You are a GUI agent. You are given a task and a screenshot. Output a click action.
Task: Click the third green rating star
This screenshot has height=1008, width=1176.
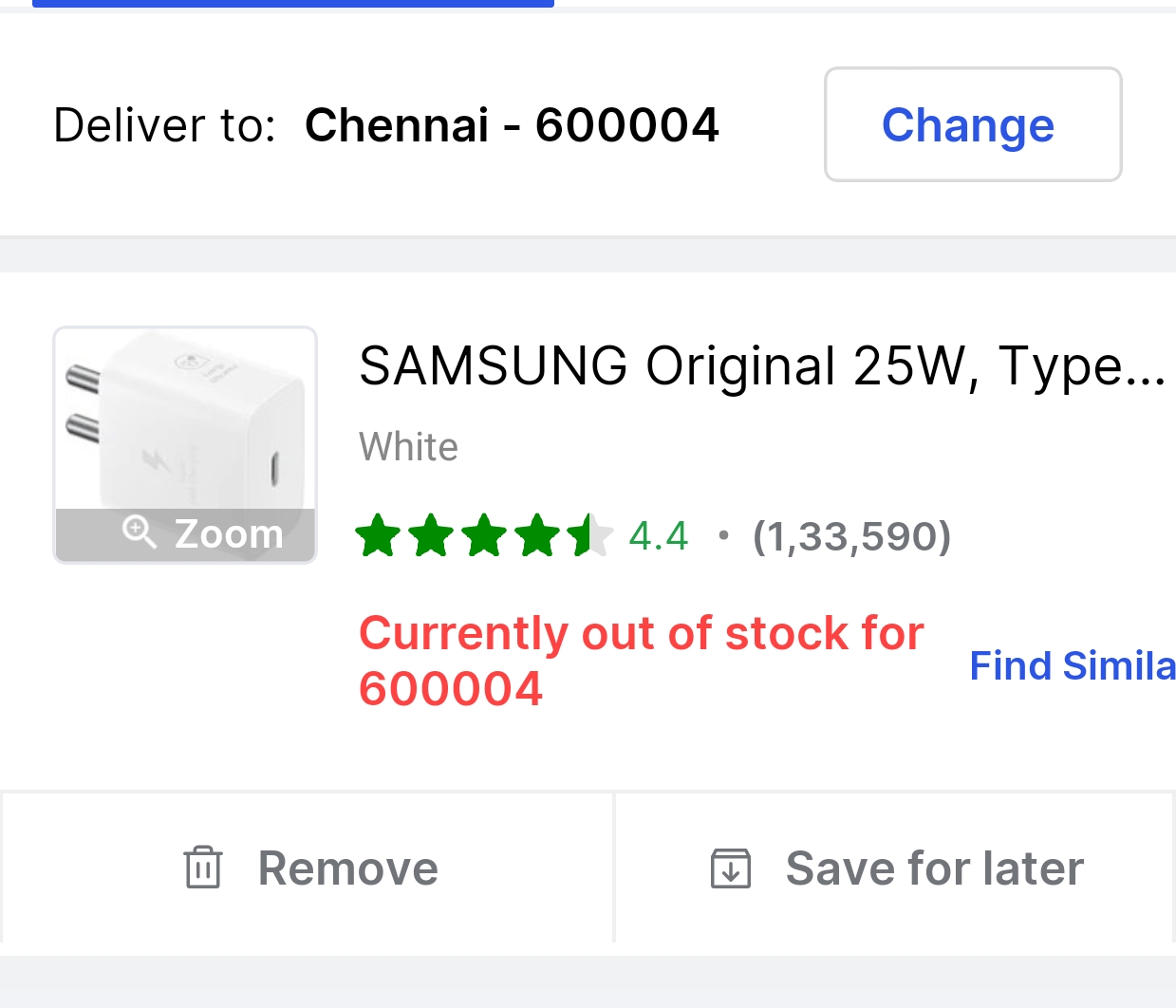(484, 535)
